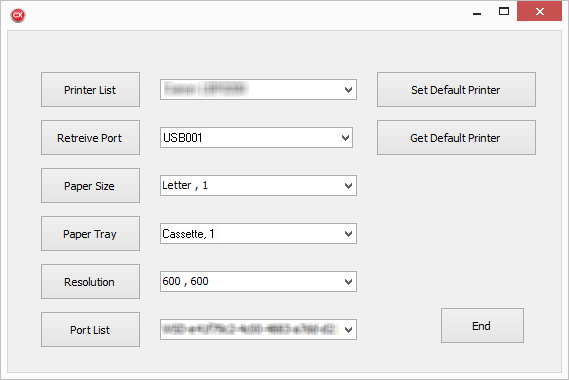Expand the Cassette tray dropdown
Screen dimensions: 569x380
[348, 234]
